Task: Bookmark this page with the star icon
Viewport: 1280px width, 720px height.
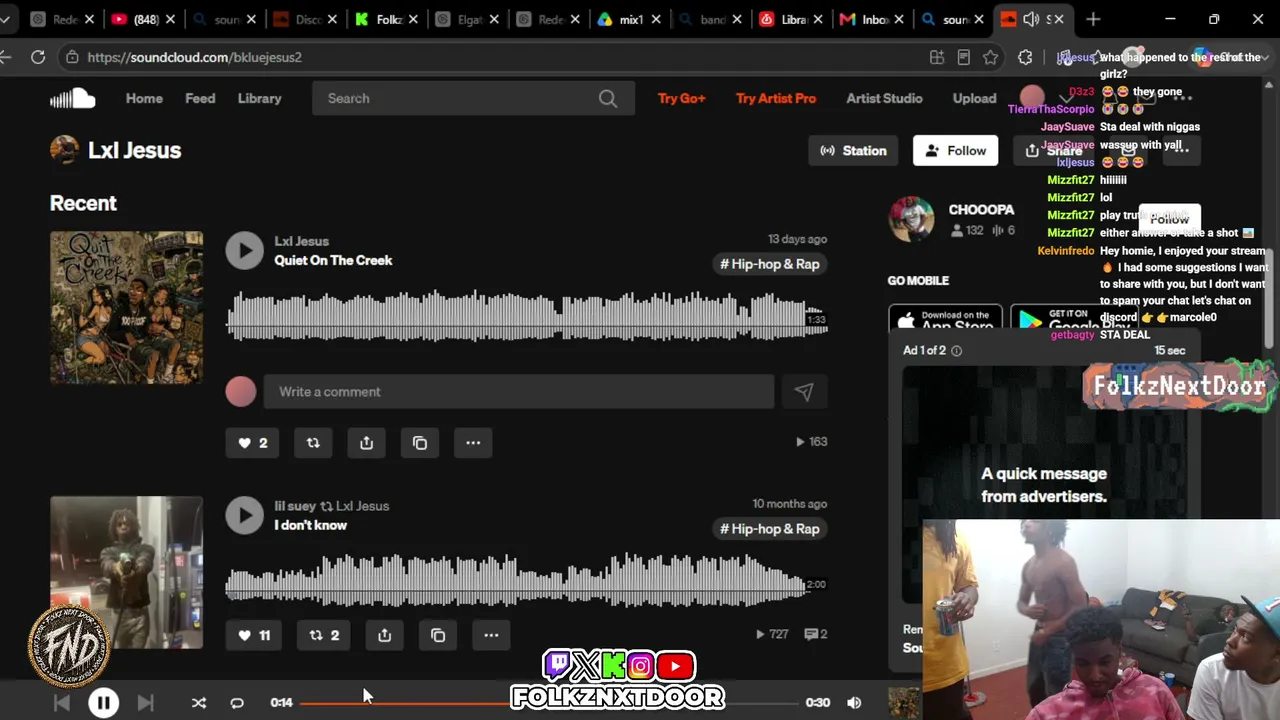Action: coord(990,57)
